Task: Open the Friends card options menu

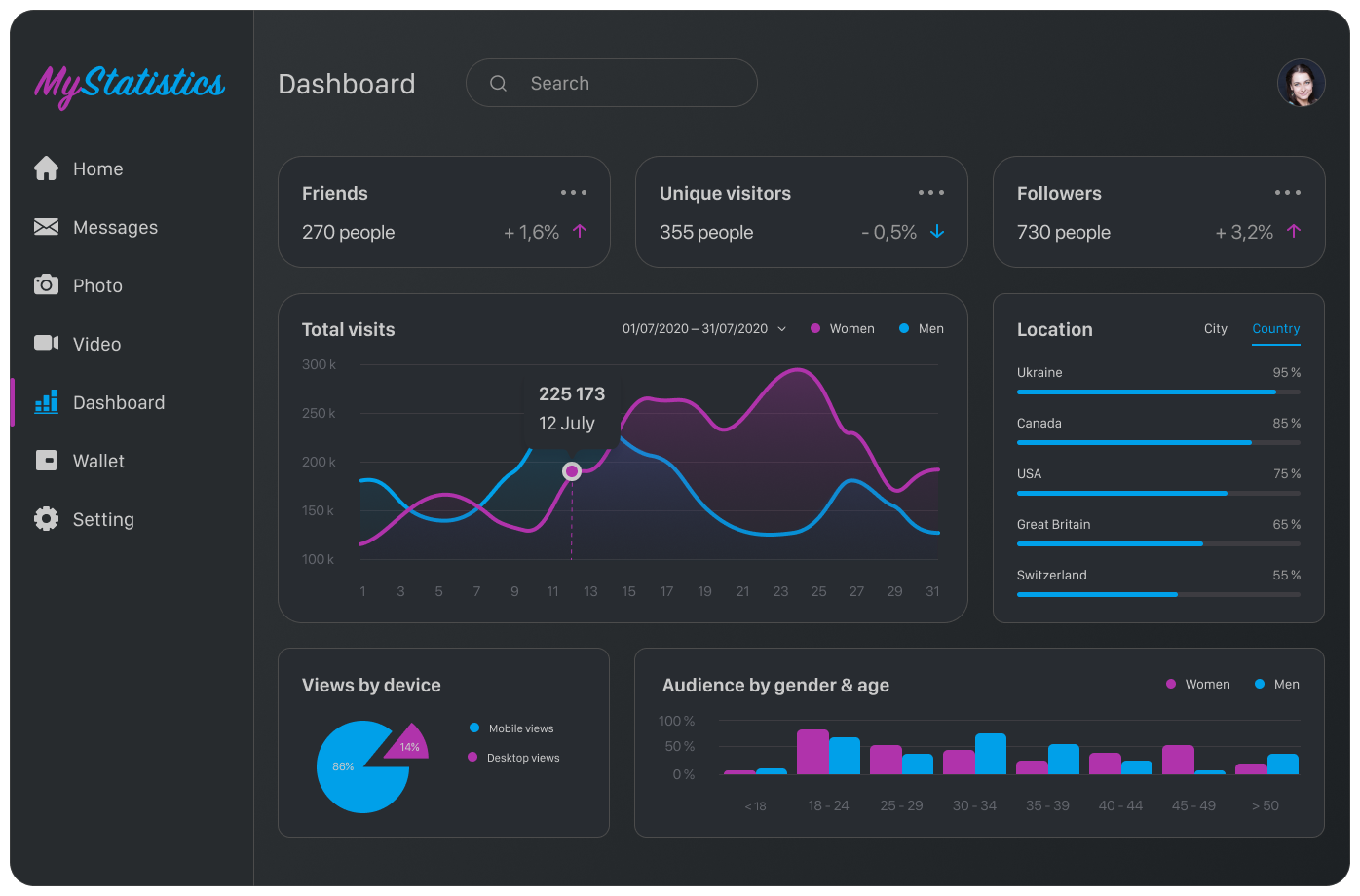Action: (x=573, y=192)
